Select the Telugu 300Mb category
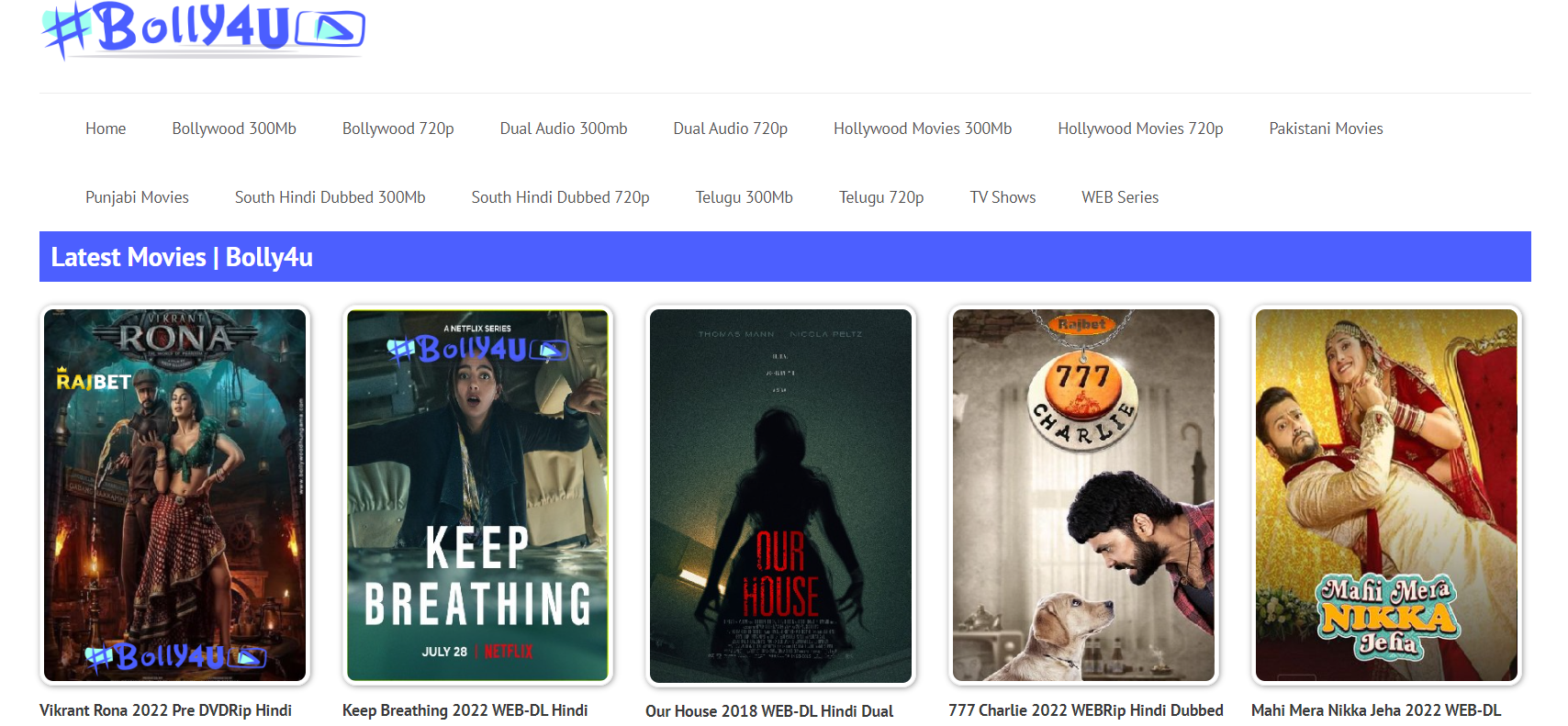Screen dimensions: 1568x726 click(745, 197)
